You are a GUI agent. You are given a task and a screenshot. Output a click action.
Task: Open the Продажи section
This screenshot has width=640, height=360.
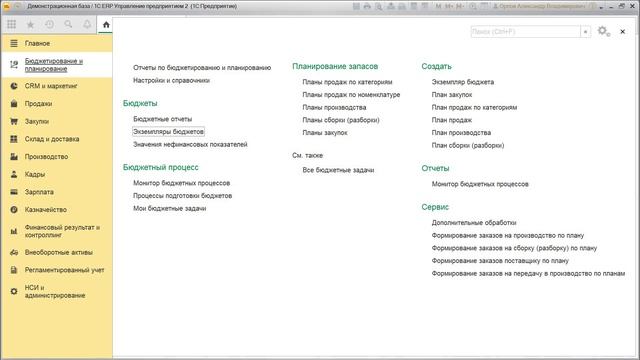coord(57,104)
